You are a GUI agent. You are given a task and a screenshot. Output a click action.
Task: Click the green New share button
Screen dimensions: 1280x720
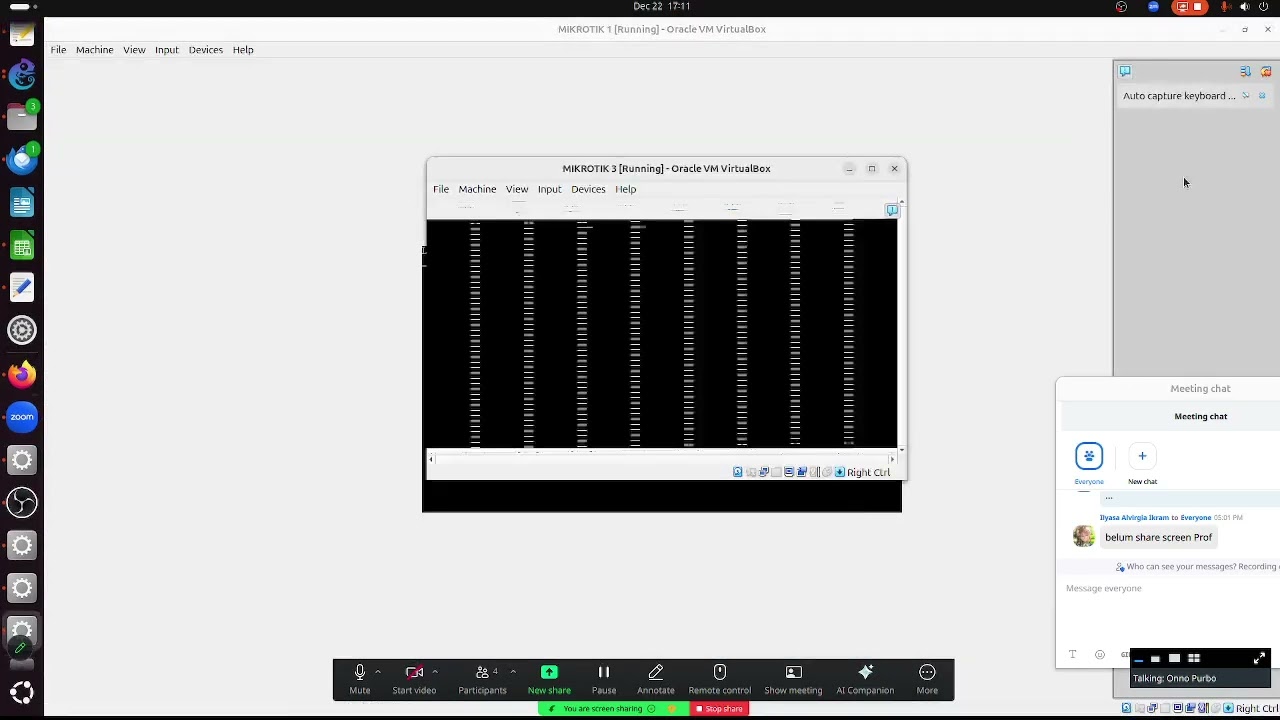(x=549, y=679)
